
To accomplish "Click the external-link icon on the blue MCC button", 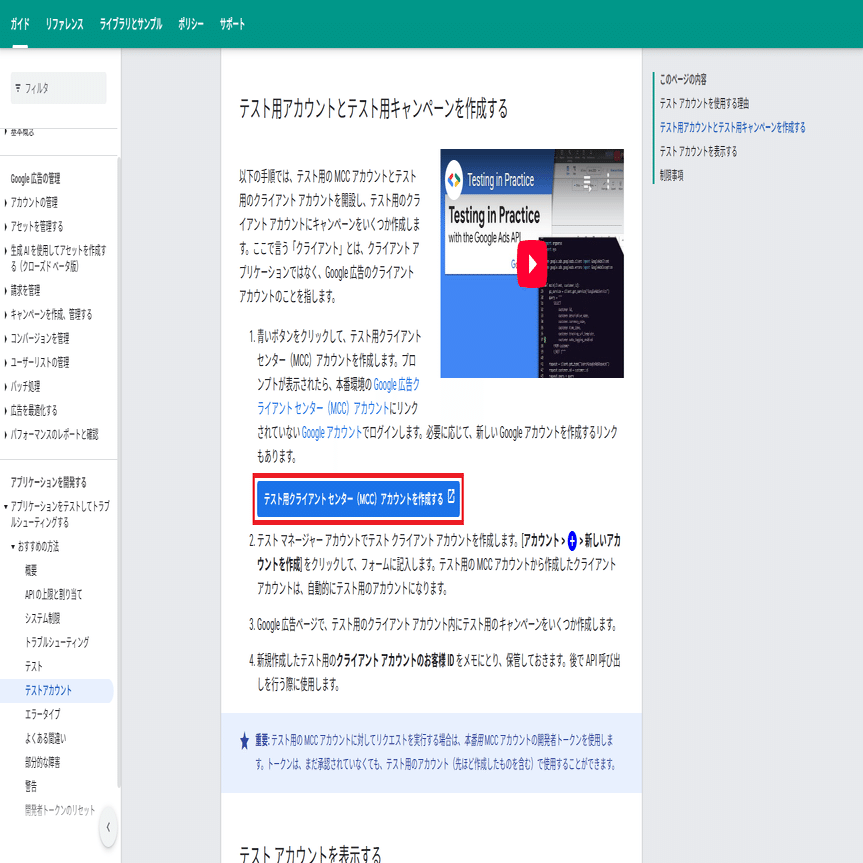I will pyautogui.click(x=452, y=498).
